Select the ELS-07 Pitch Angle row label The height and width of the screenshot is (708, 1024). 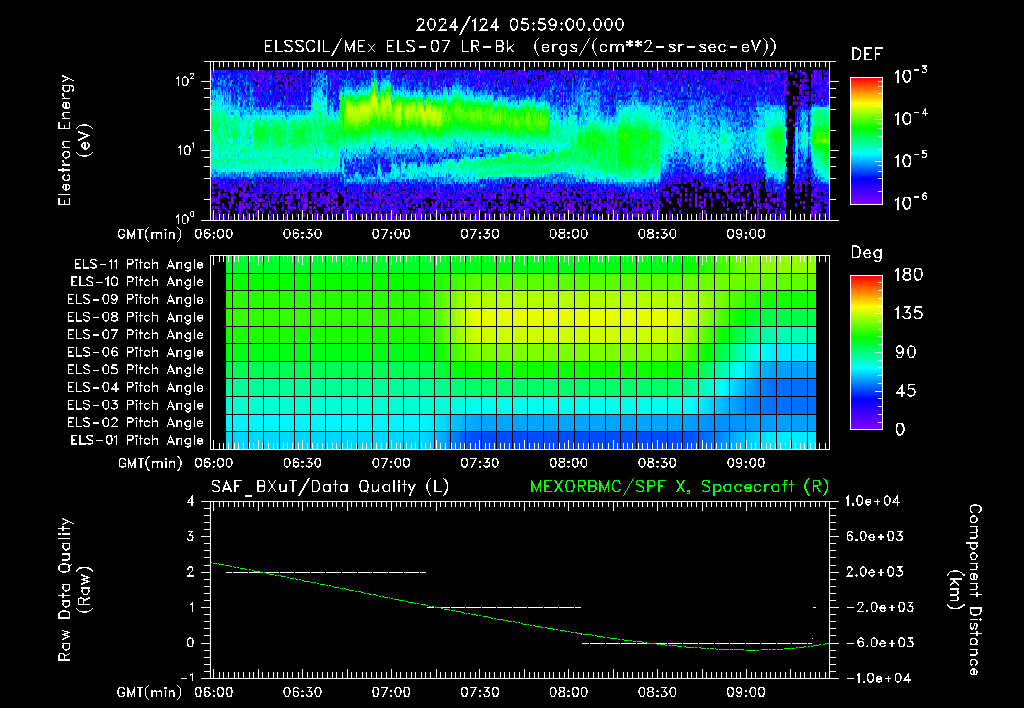point(135,334)
